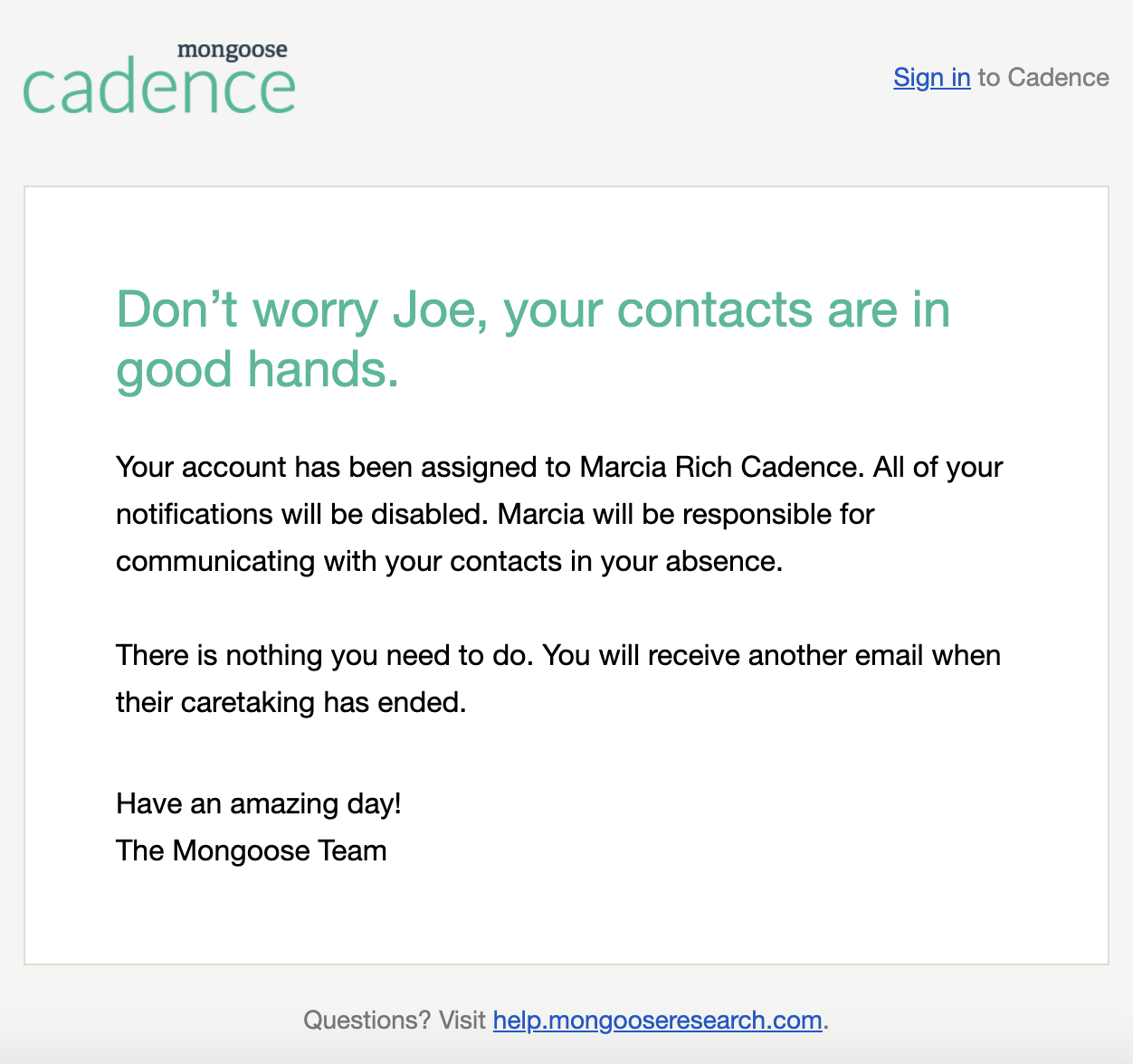Click the green cadence logo wordmark
This screenshot has width=1133, height=1064.
[x=159, y=89]
